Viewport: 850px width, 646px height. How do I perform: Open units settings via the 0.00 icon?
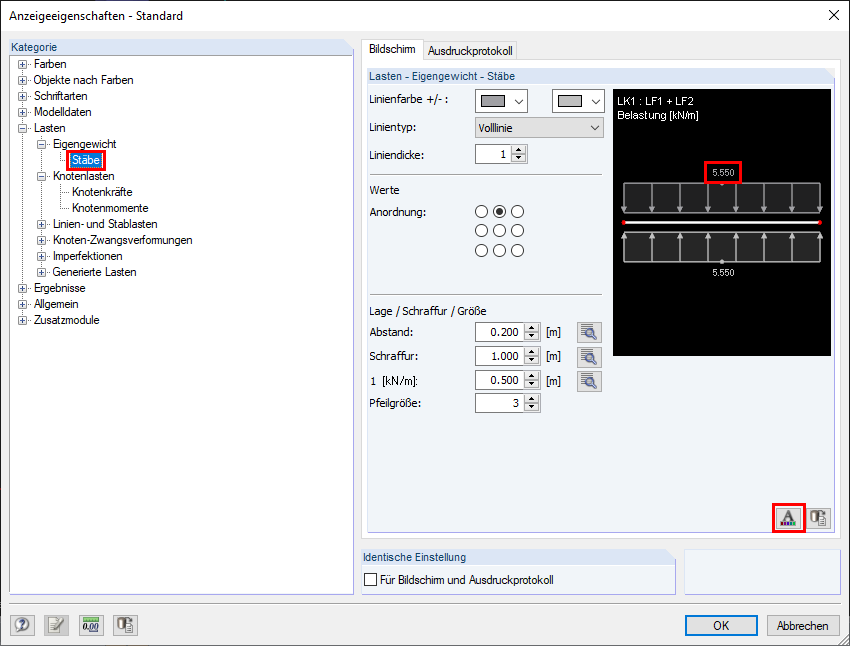tap(91, 625)
